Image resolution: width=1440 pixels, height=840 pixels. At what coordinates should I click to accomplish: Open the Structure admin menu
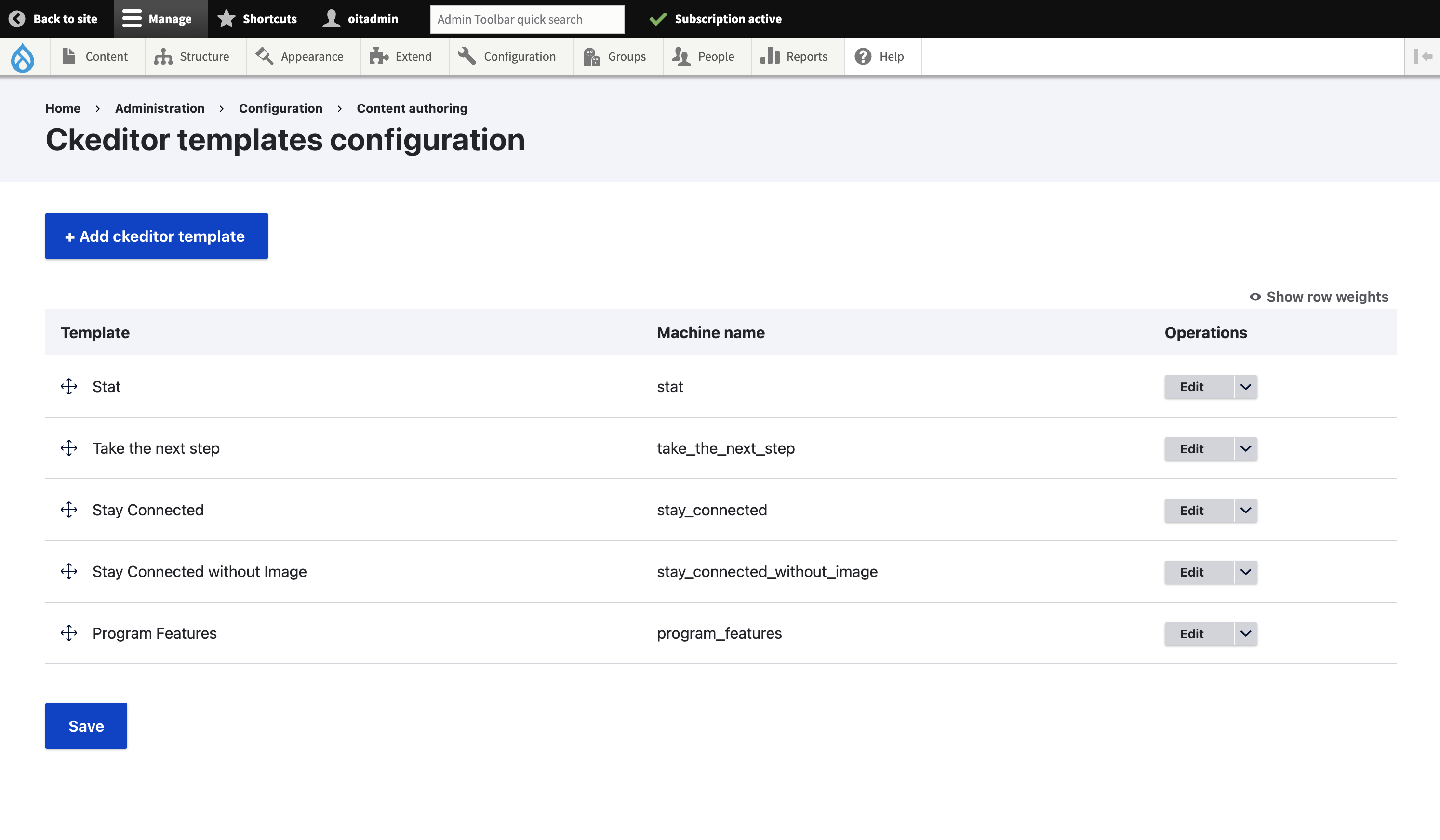coord(192,56)
